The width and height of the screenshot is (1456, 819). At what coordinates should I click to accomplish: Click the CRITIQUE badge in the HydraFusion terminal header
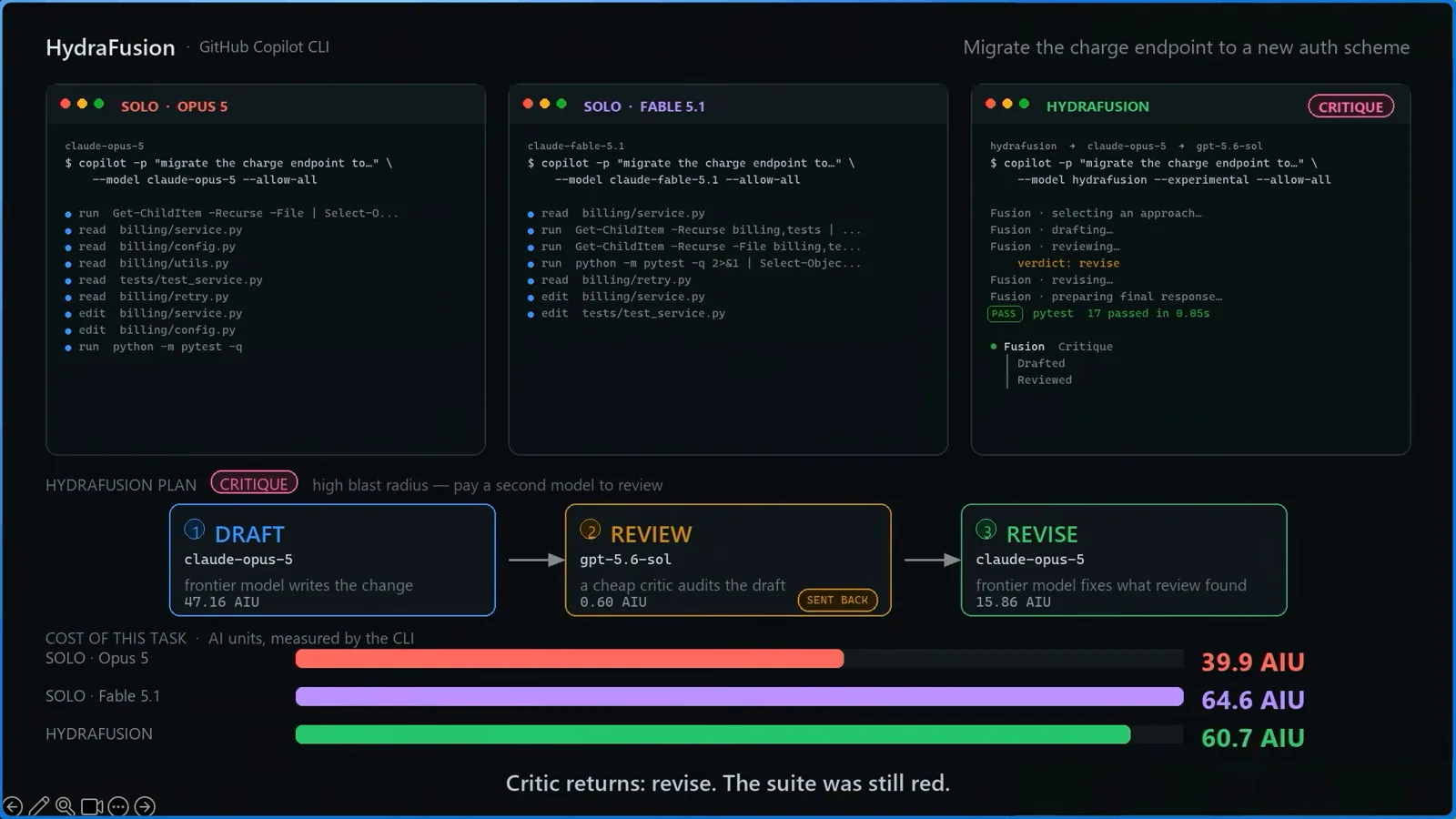pos(1350,106)
